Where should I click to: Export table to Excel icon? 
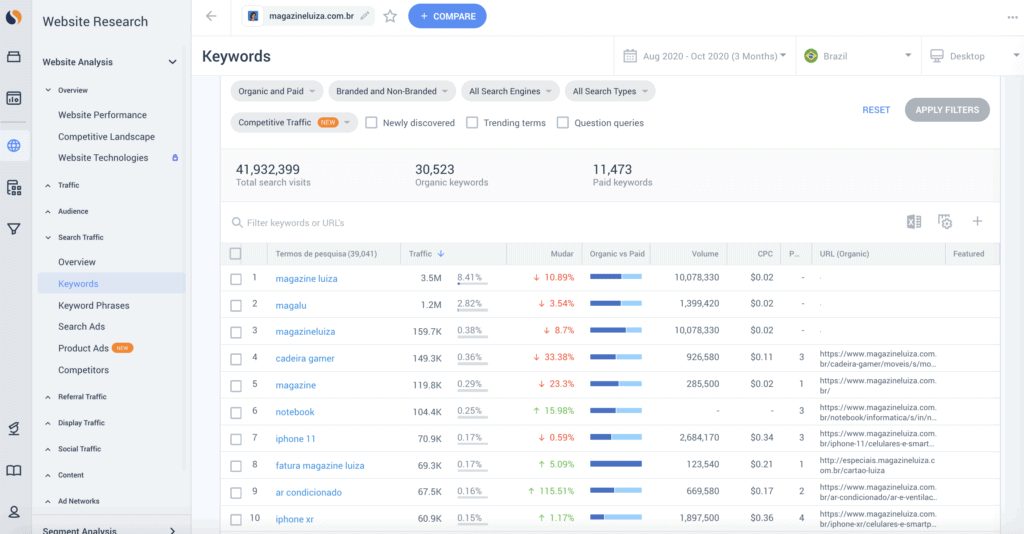(x=914, y=222)
